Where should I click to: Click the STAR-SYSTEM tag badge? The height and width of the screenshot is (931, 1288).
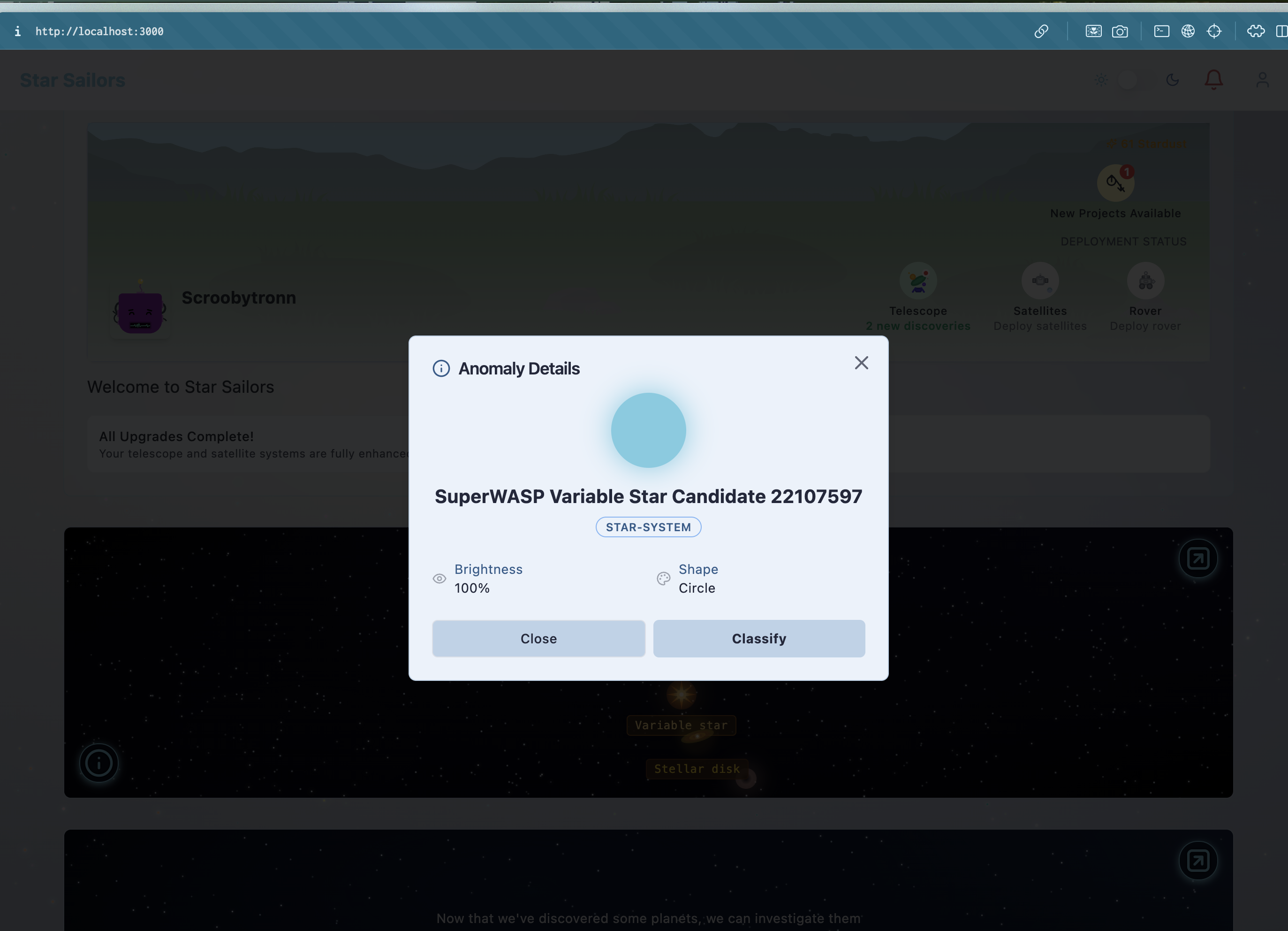(x=648, y=527)
